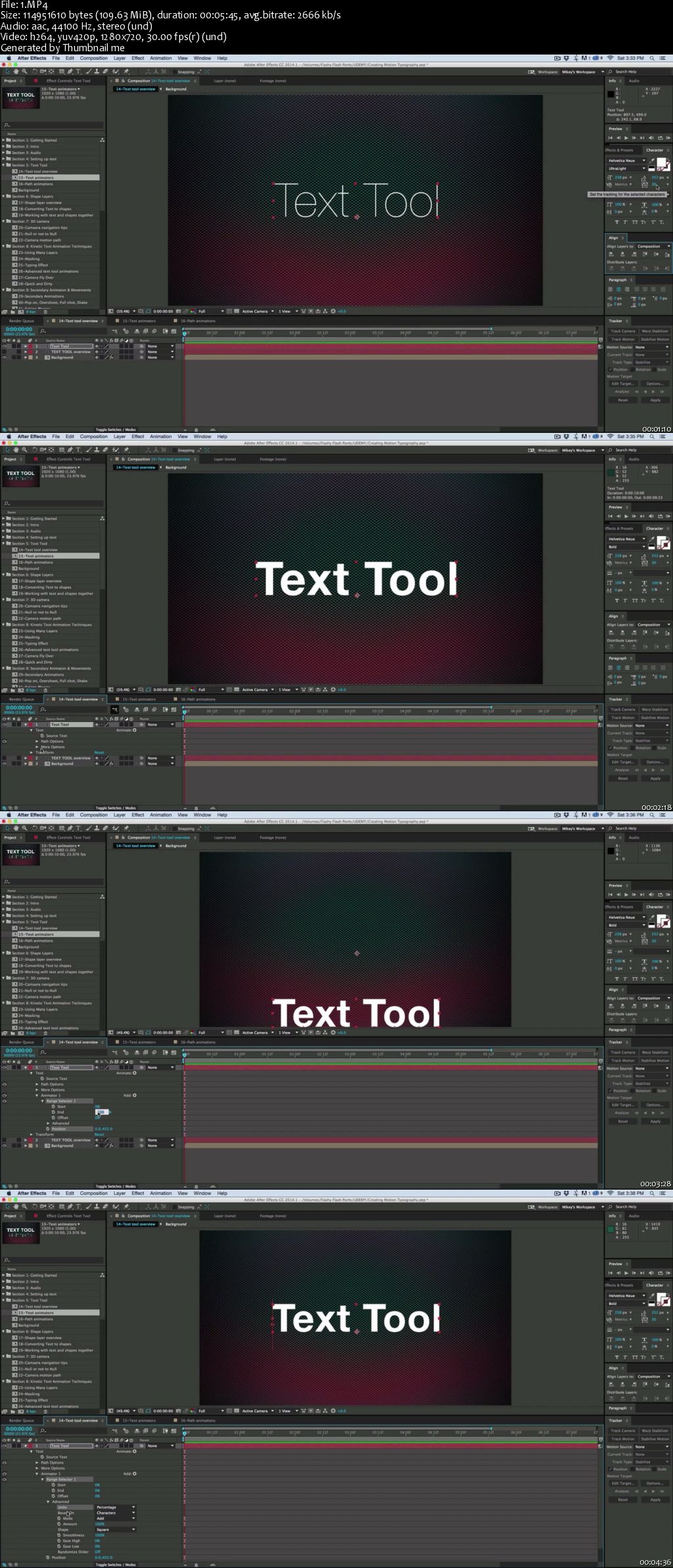Click the Add arrow icon in the 00:03:28 frame

(x=135, y=1095)
